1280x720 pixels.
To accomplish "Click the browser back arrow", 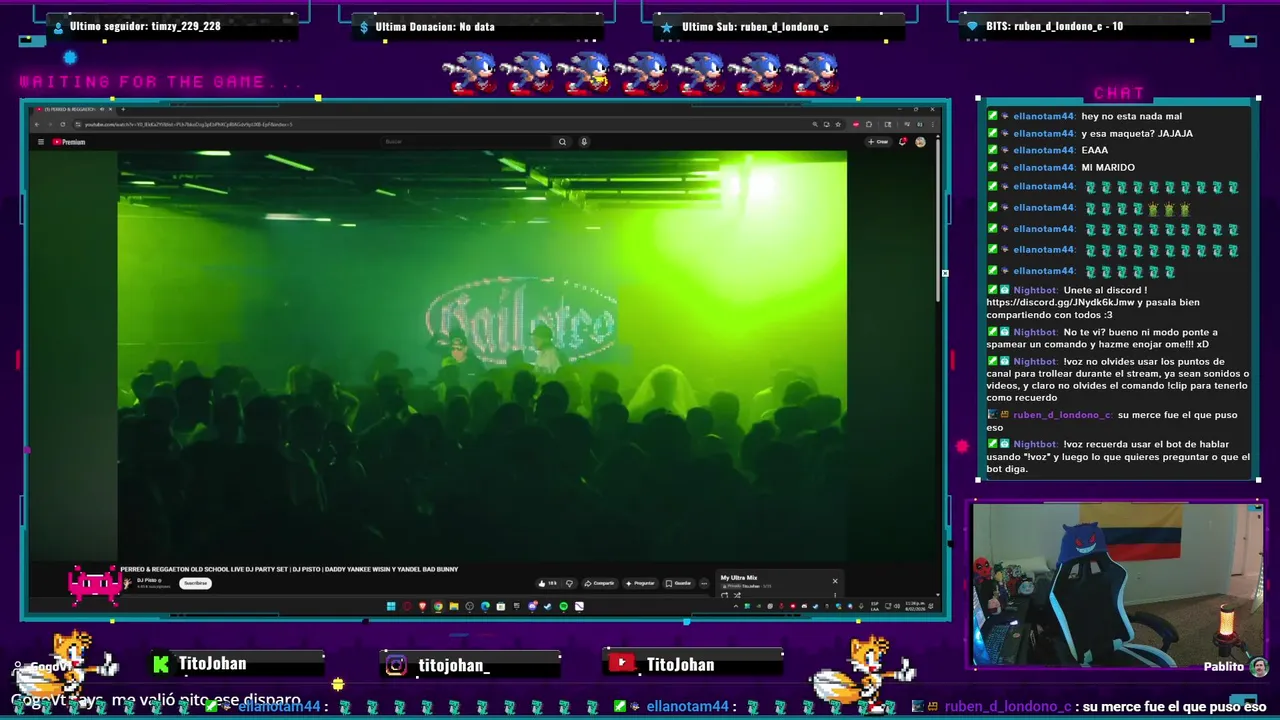I will coord(37,124).
